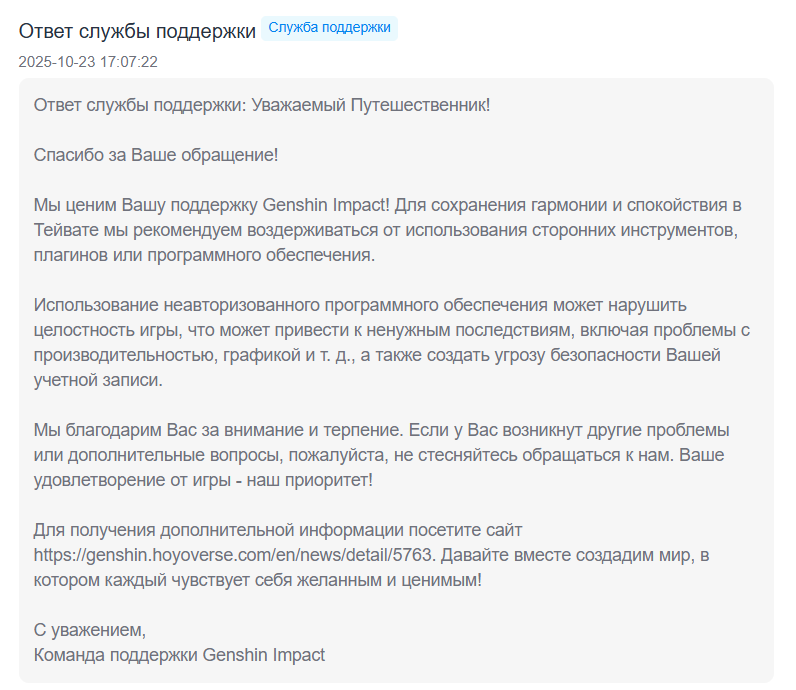796x690 pixels.
Task: Click the signature "Команда поддержки Genshin Impact"
Action: pyautogui.click(x=179, y=656)
